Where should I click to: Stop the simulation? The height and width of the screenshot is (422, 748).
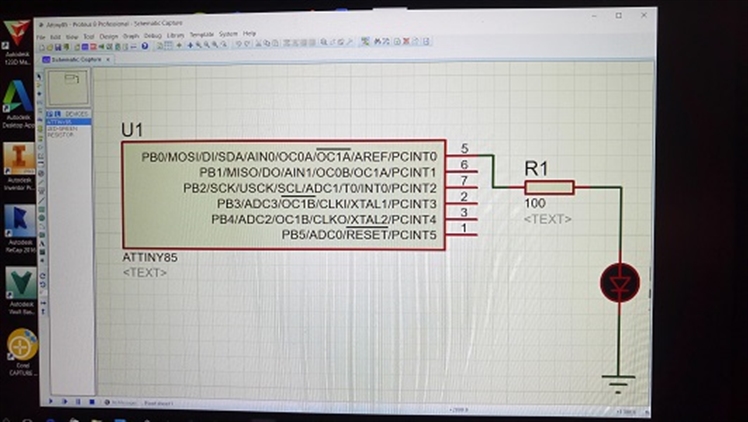click(x=92, y=402)
